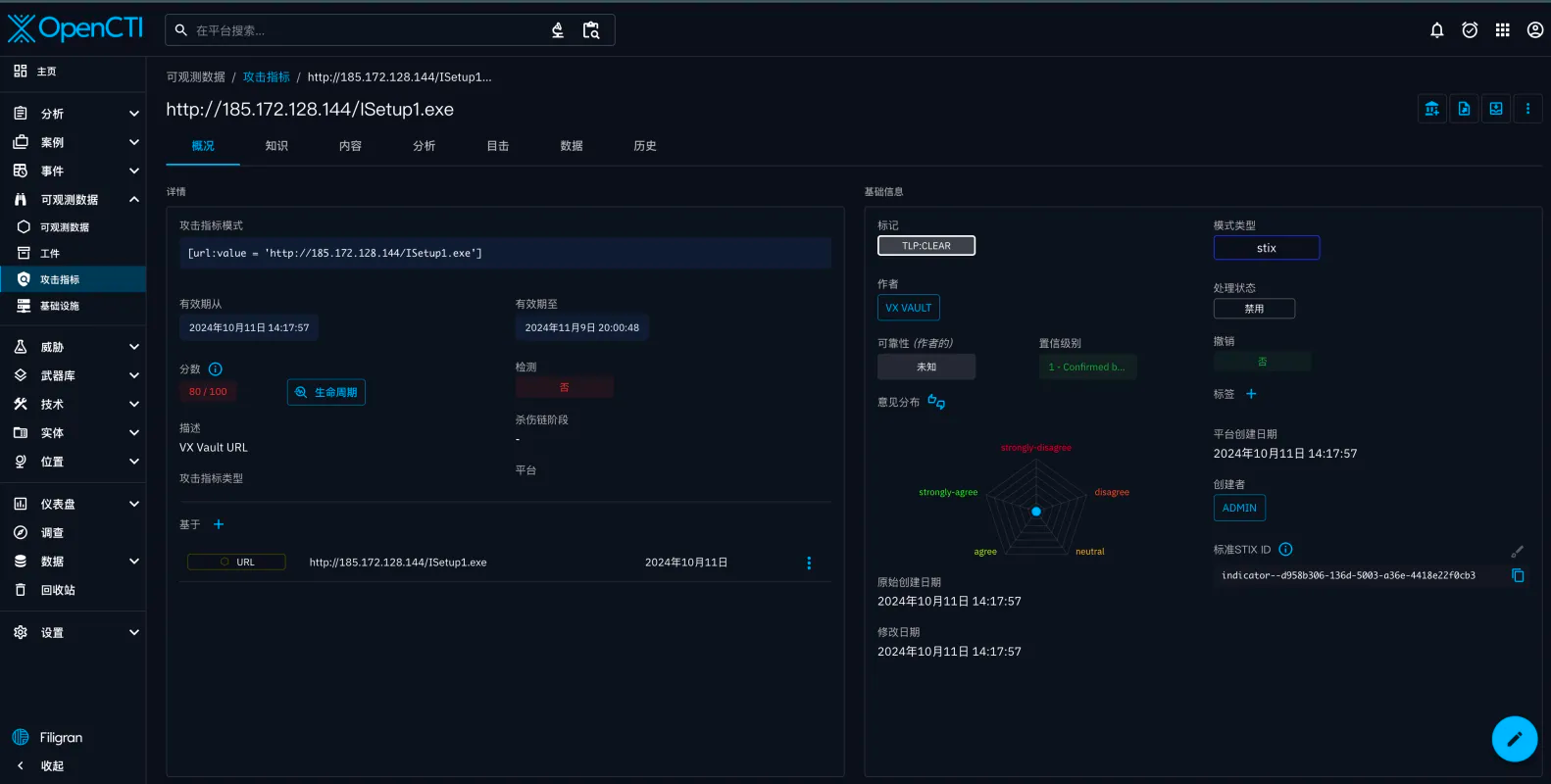Open the 可观测数据 sub-item in sidebar
1551x784 pixels.
tap(73, 226)
